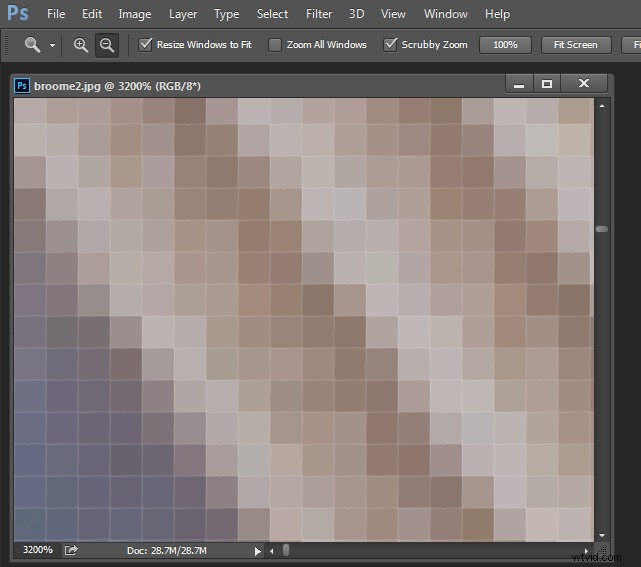Choose the Zoom In plus magnifier
Viewport: 641px width, 567px height.
pos(81,45)
